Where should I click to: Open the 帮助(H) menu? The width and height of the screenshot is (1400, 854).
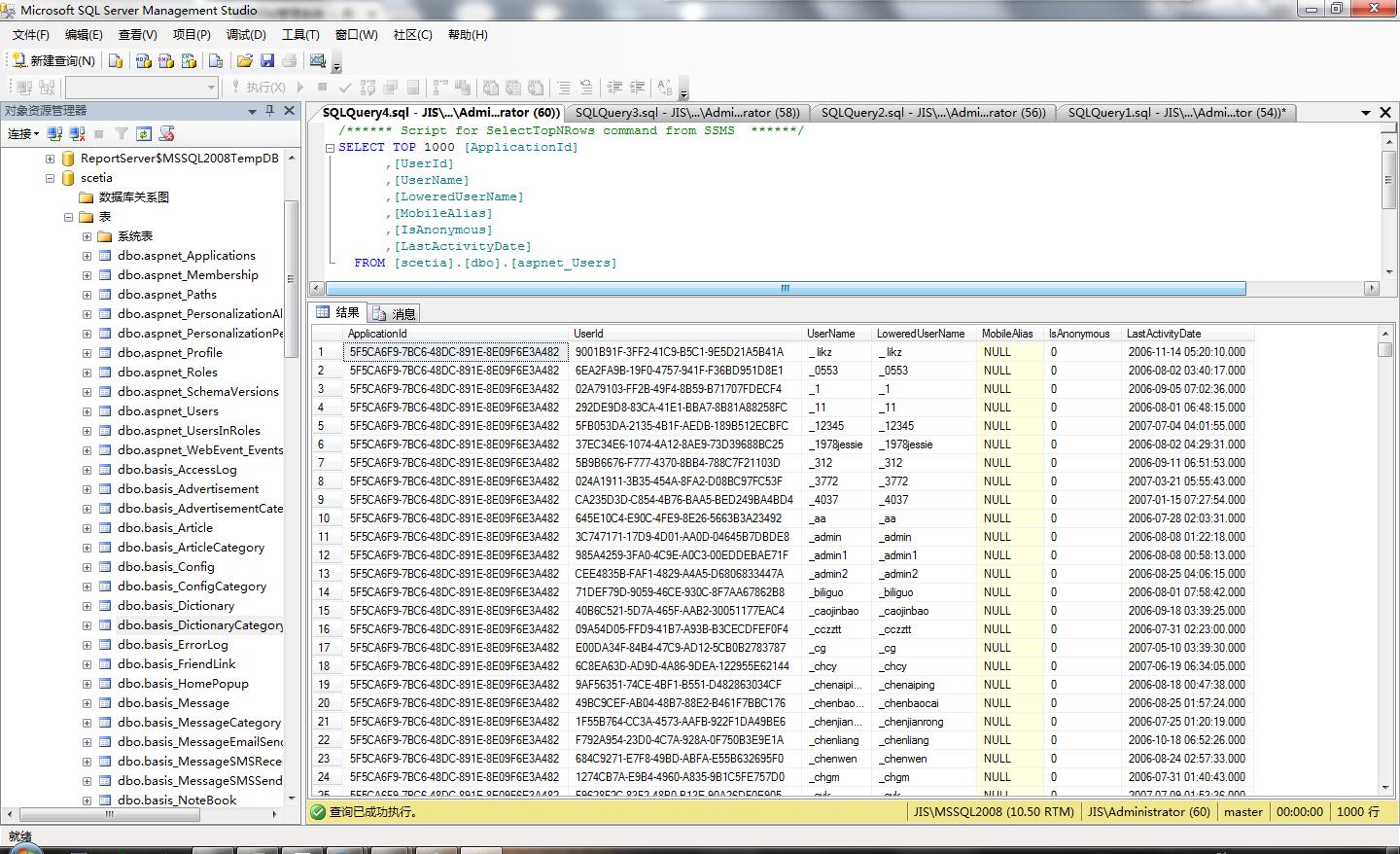pyautogui.click(x=468, y=34)
